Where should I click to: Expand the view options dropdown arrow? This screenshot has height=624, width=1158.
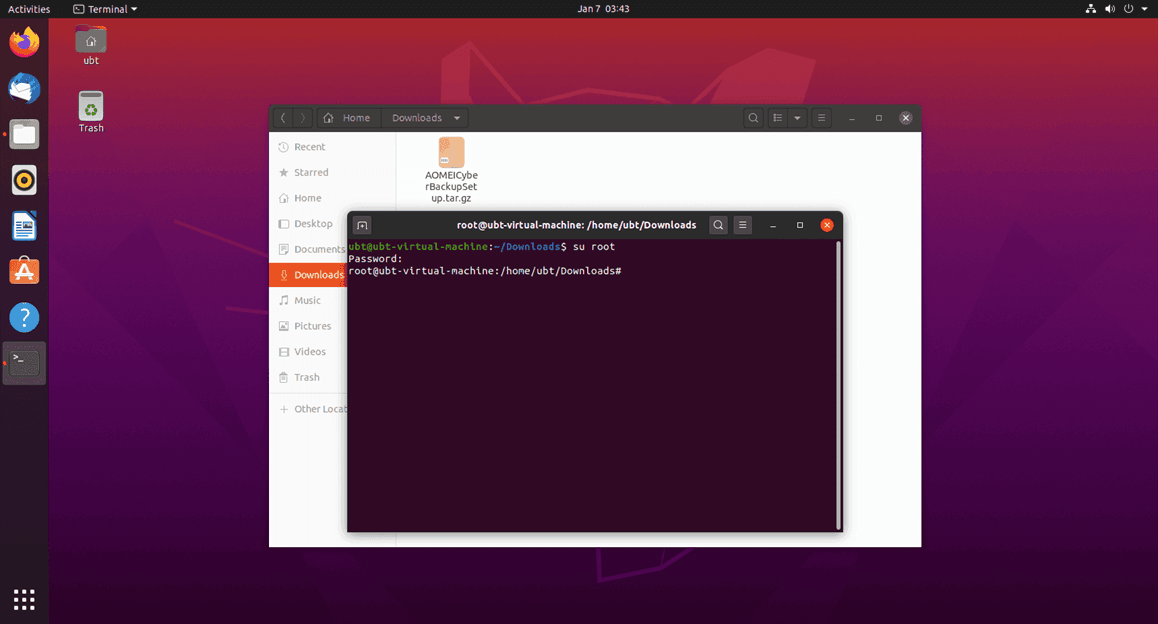point(797,118)
